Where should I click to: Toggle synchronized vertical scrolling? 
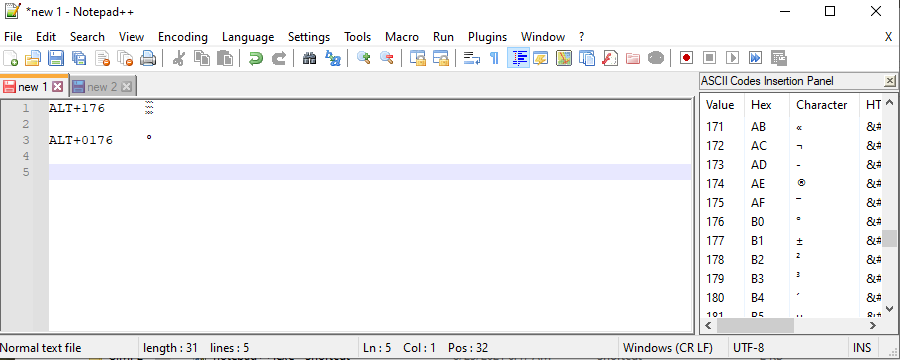coord(417,58)
